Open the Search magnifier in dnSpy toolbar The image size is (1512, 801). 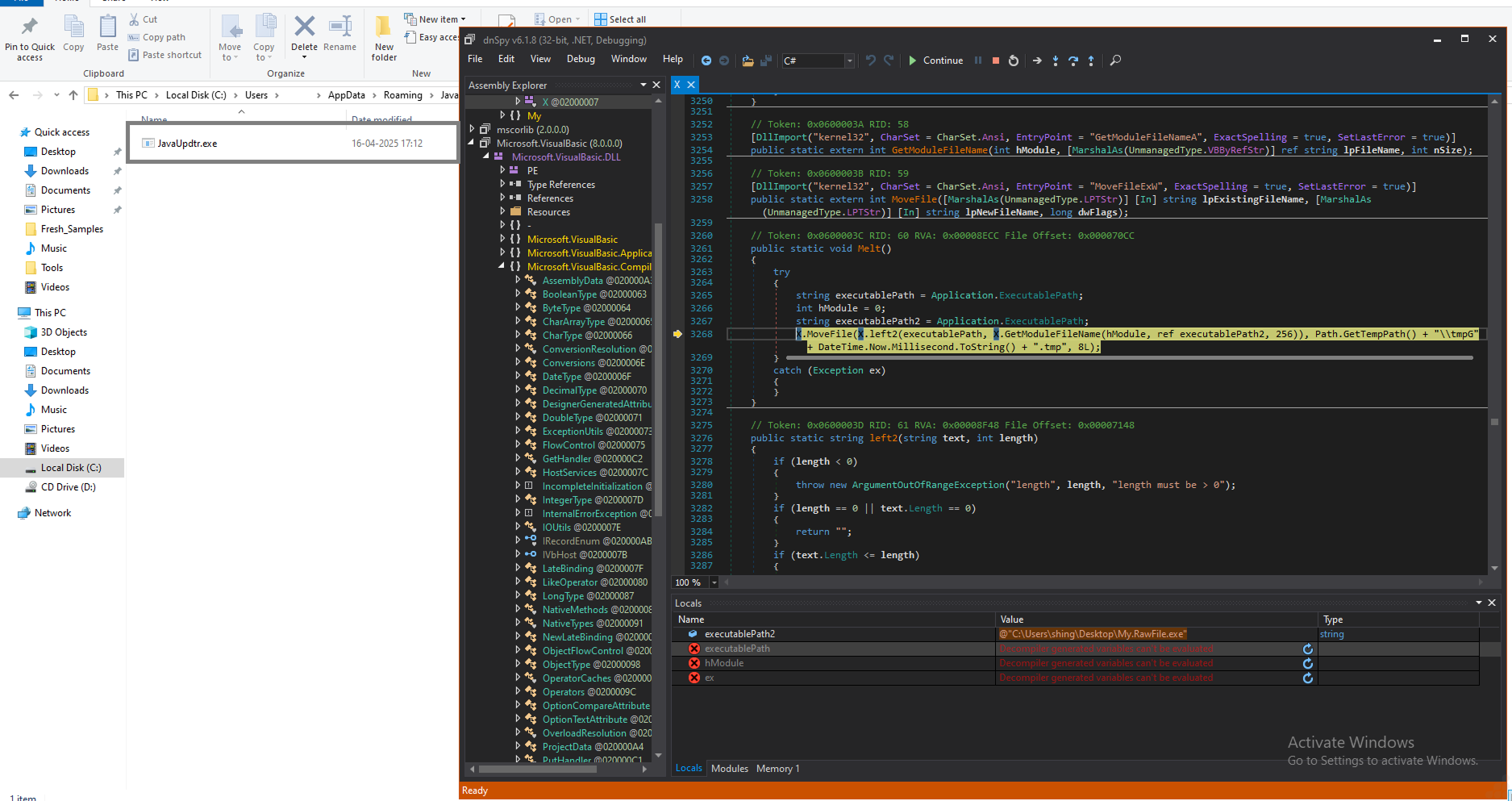coord(1115,60)
